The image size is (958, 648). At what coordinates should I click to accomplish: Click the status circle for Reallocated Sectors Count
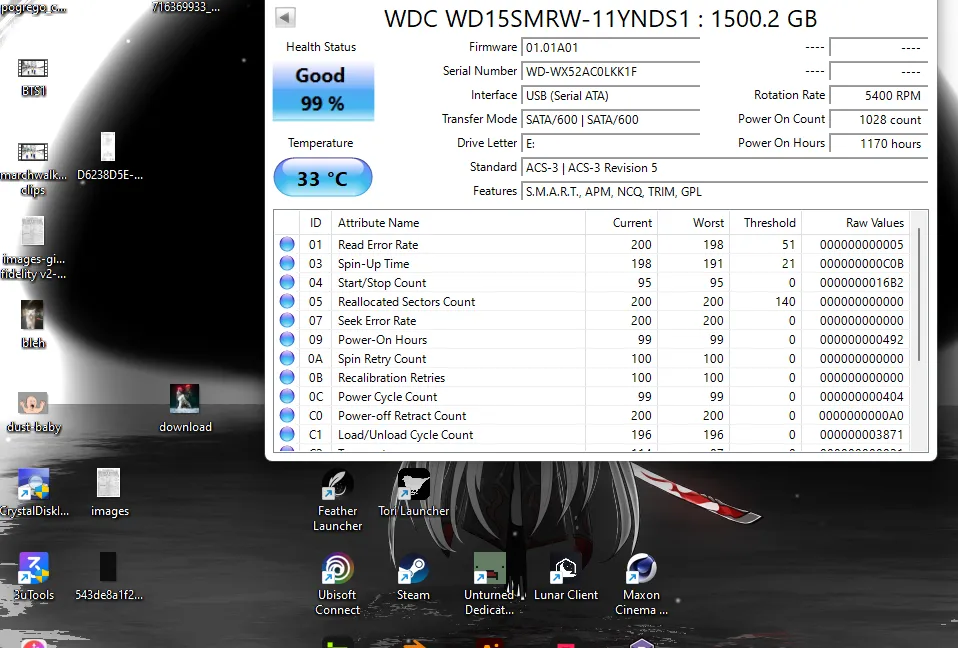click(287, 301)
